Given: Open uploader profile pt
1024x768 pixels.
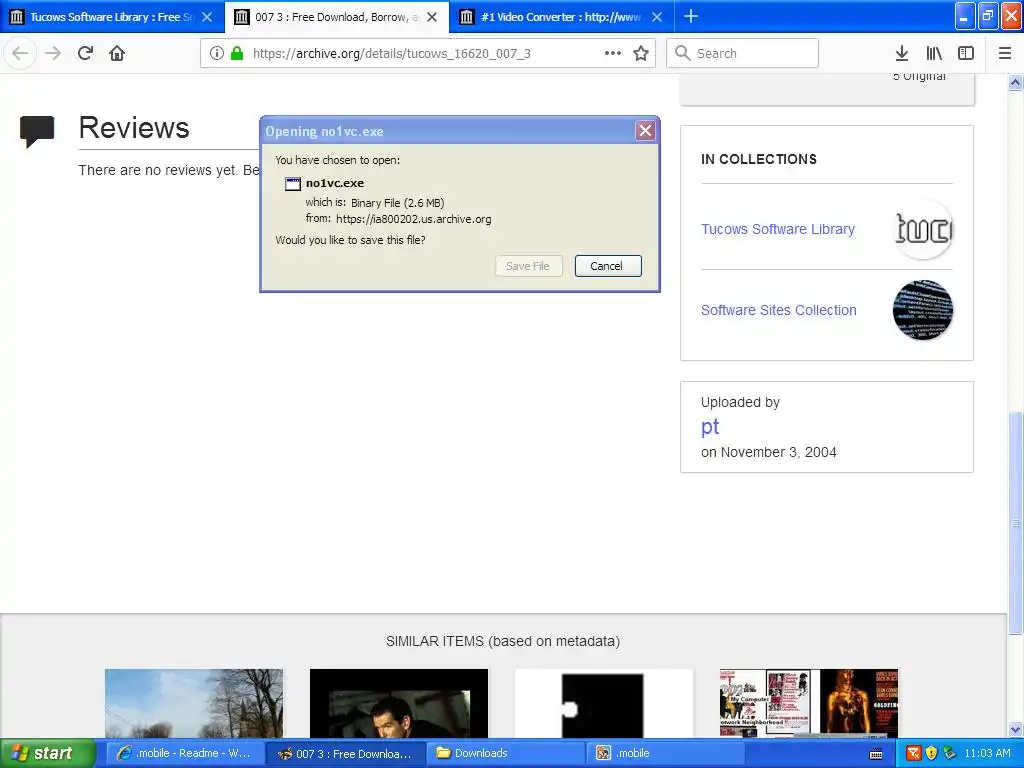Looking at the screenshot, I should [x=710, y=427].
